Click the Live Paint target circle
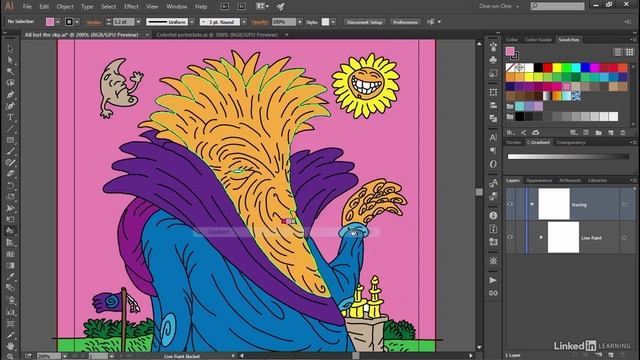The width and height of the screenshot is (640, 360). pos(624,238)
